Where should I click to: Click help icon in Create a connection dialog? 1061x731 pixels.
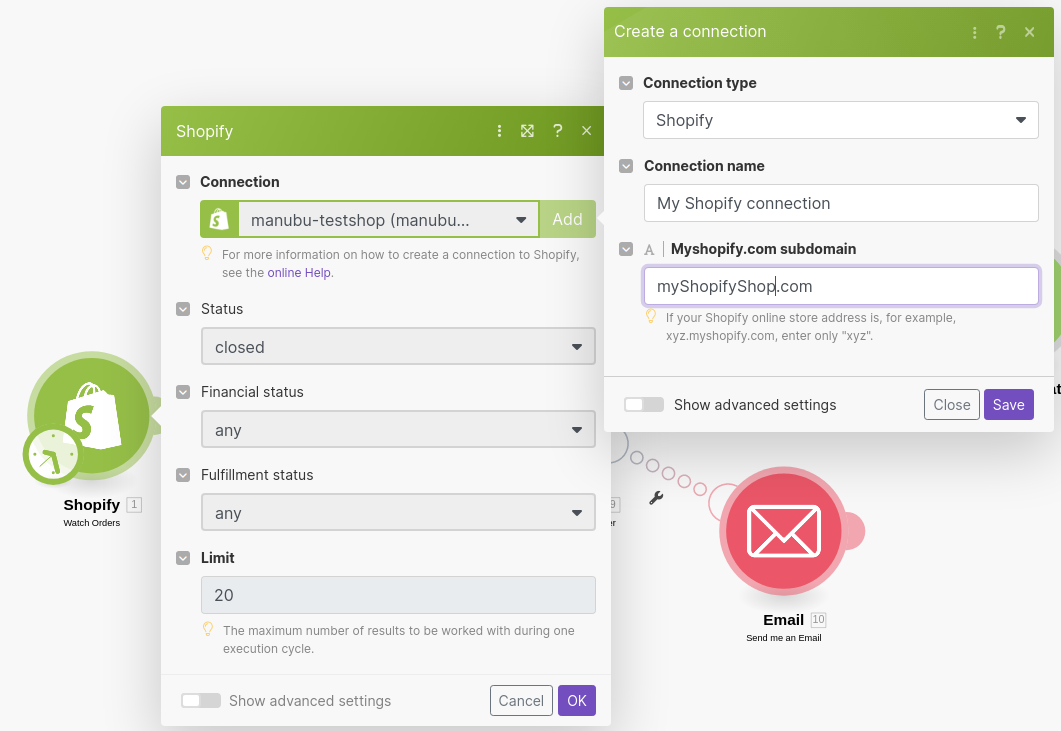click(1000, 32)
